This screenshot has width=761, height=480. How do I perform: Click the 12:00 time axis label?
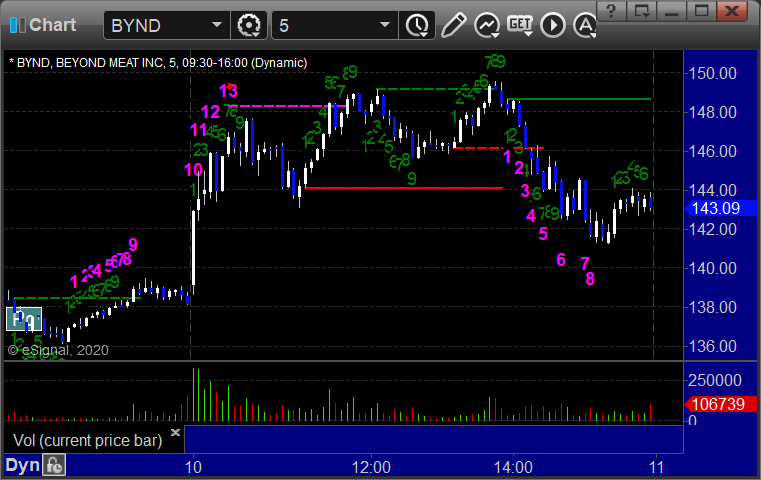(x=371, y=467)
